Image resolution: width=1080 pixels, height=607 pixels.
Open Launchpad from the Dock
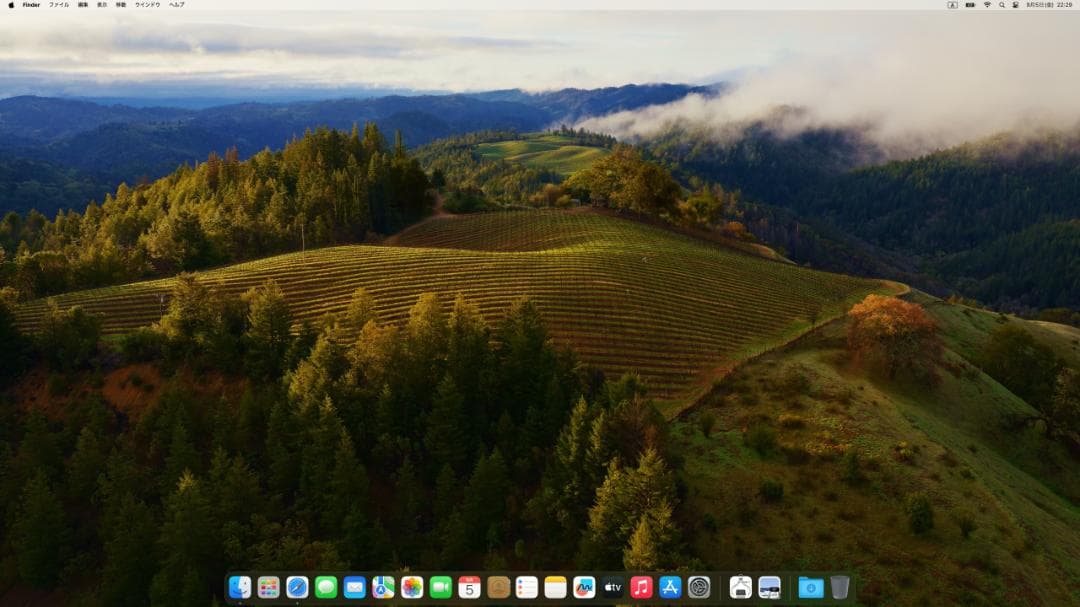[x=266, y=588]
